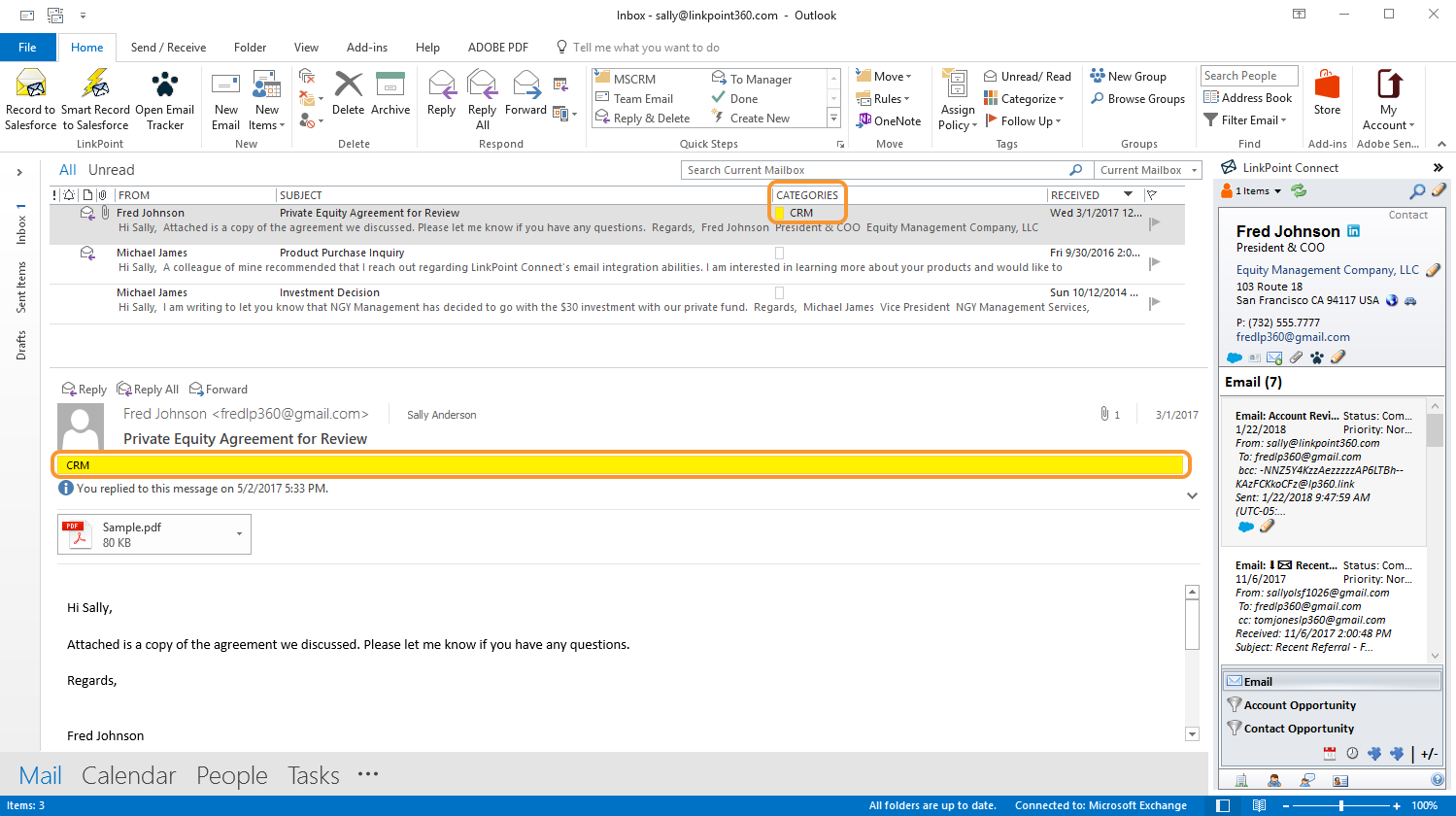Click Smart Record to Salesforce

[96, 100]
